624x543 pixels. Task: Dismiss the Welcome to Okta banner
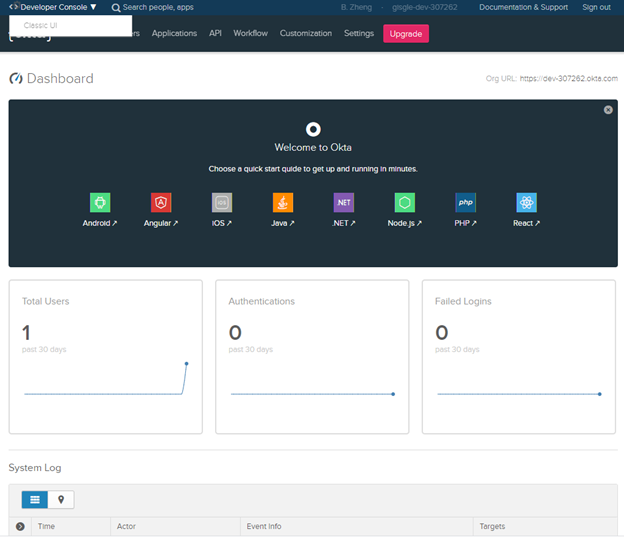608,110
